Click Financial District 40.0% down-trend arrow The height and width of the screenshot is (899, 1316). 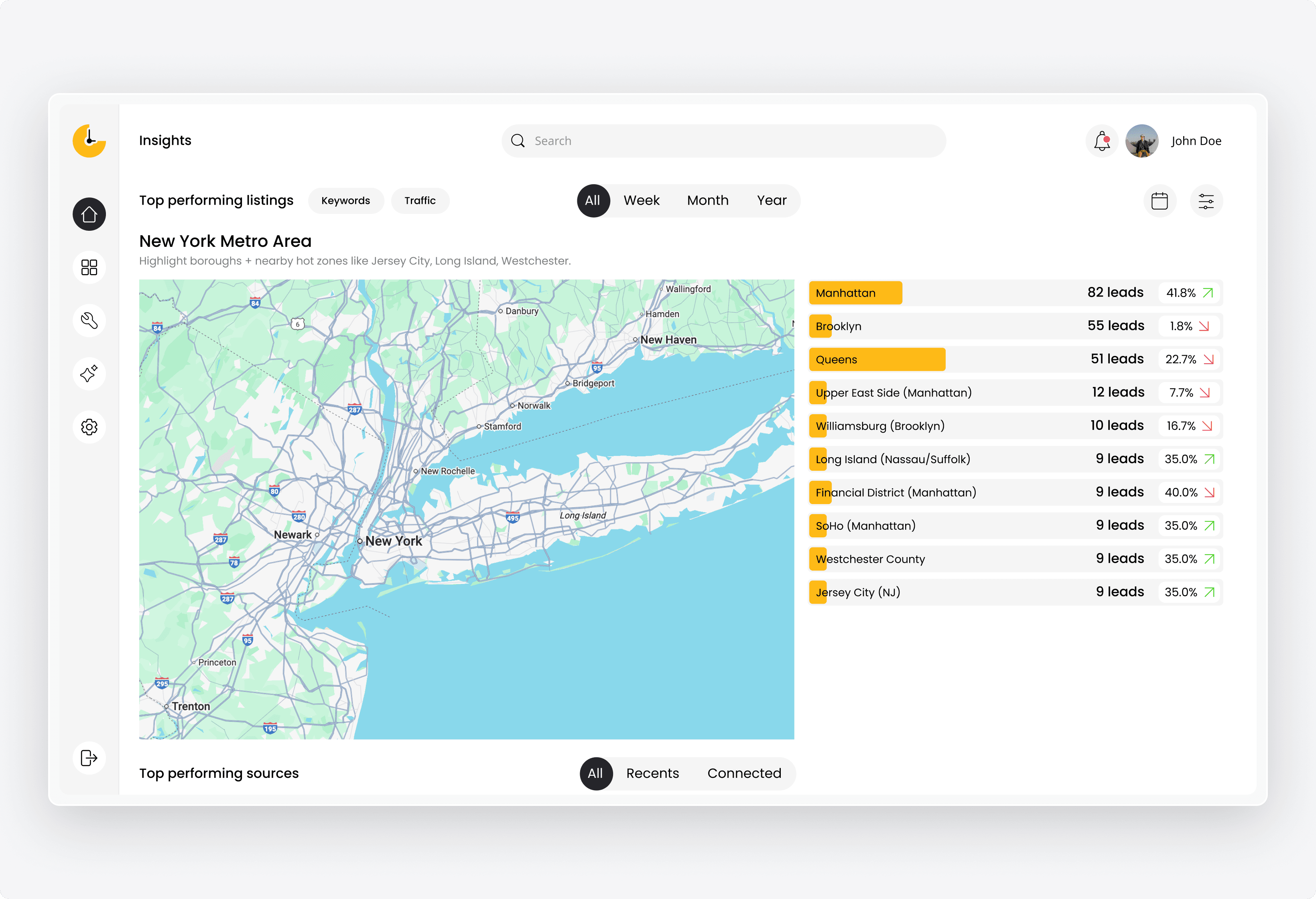[x=1209, y=492]
